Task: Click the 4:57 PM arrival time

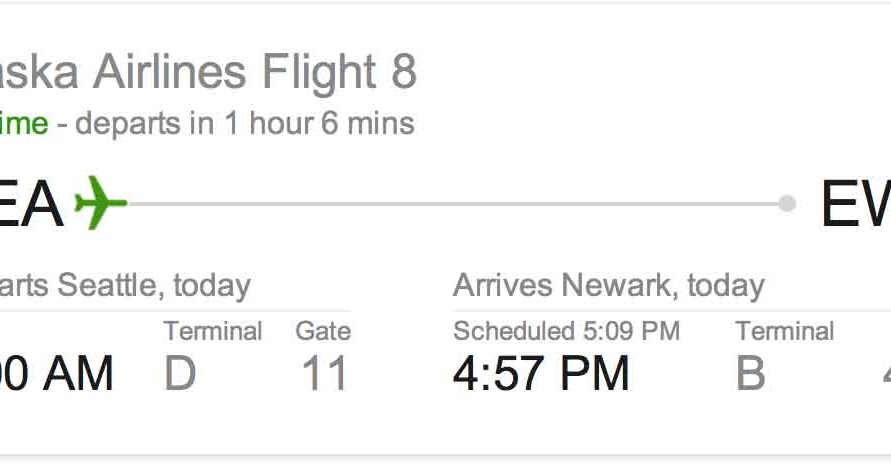Action: pos(541,374)
